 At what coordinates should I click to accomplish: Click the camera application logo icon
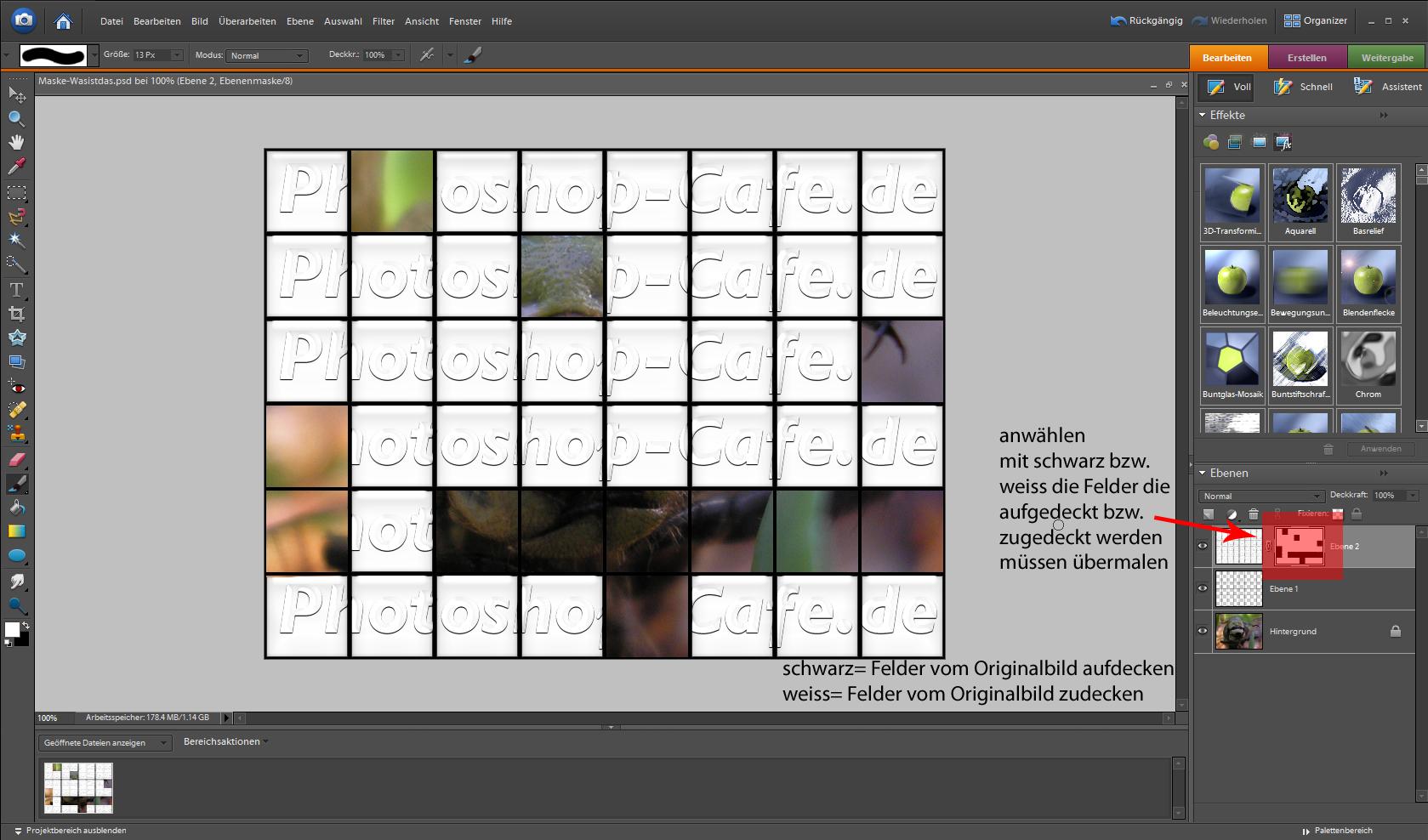24,20
